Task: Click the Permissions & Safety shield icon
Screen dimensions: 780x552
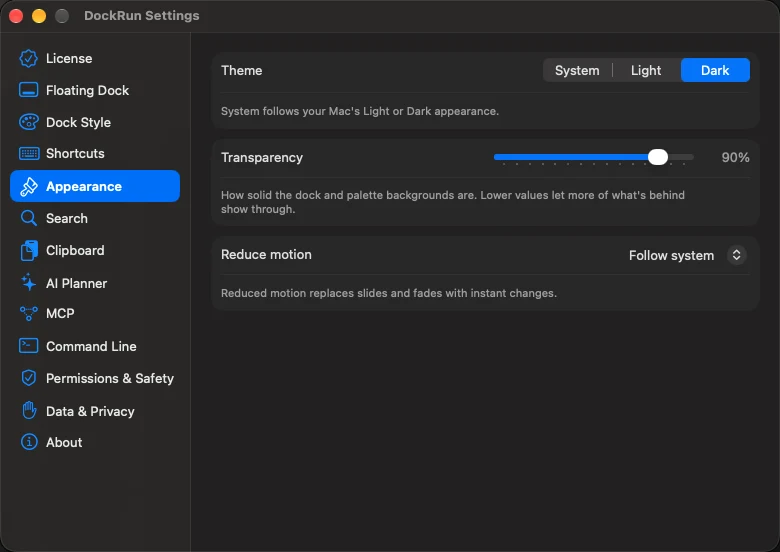Action: point(29,378)
